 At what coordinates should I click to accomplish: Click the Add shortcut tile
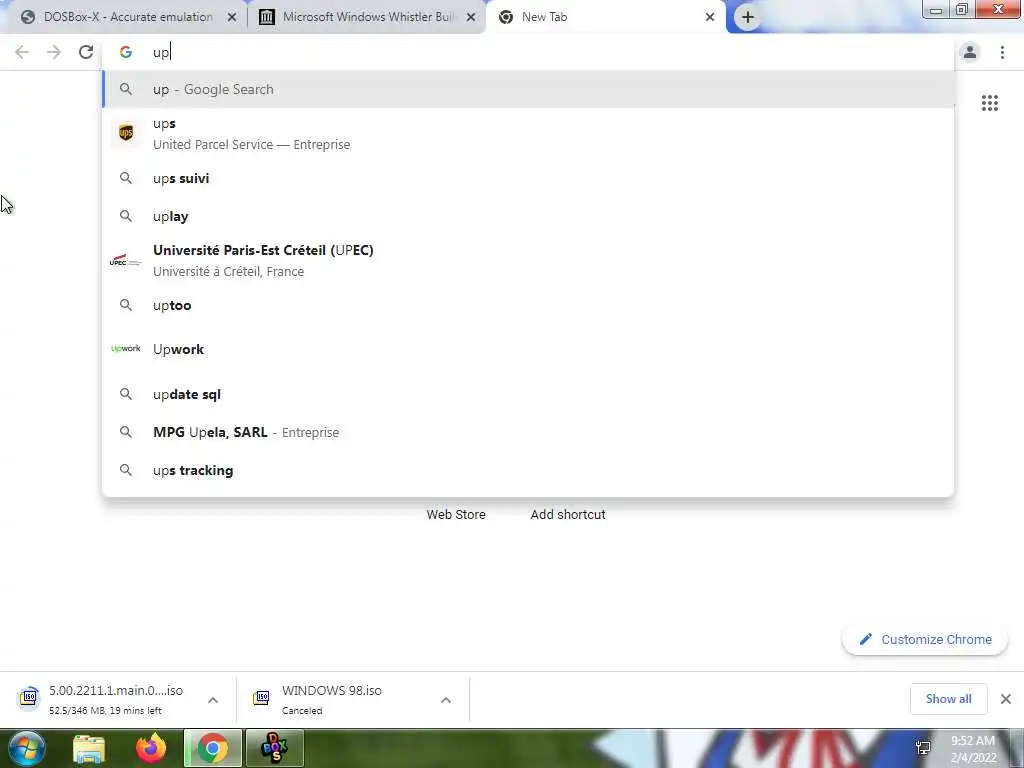568,515
